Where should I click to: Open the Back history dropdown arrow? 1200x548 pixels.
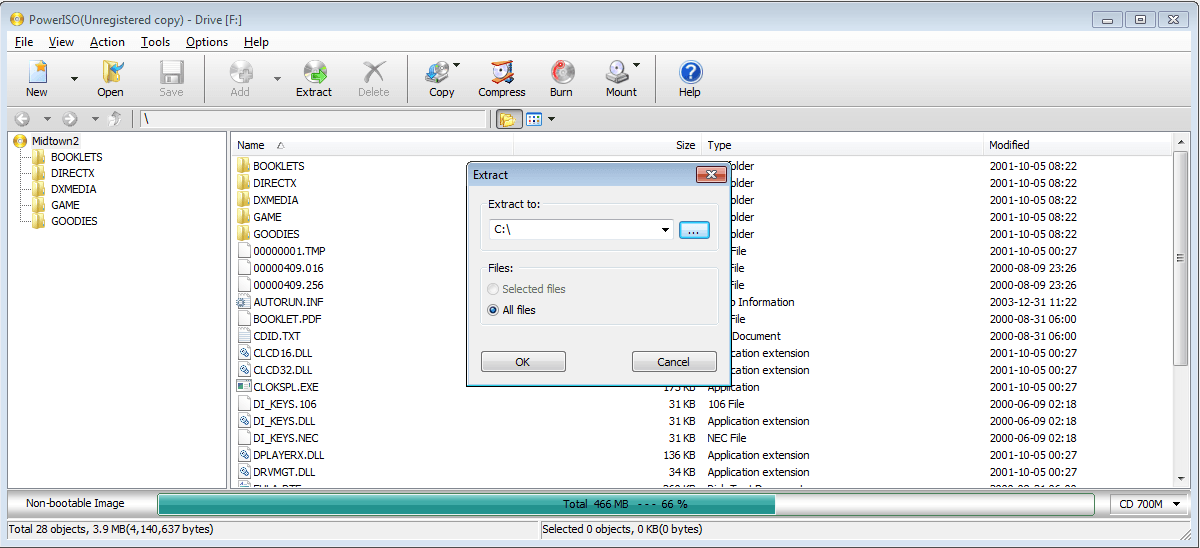(x=46, y=119)
